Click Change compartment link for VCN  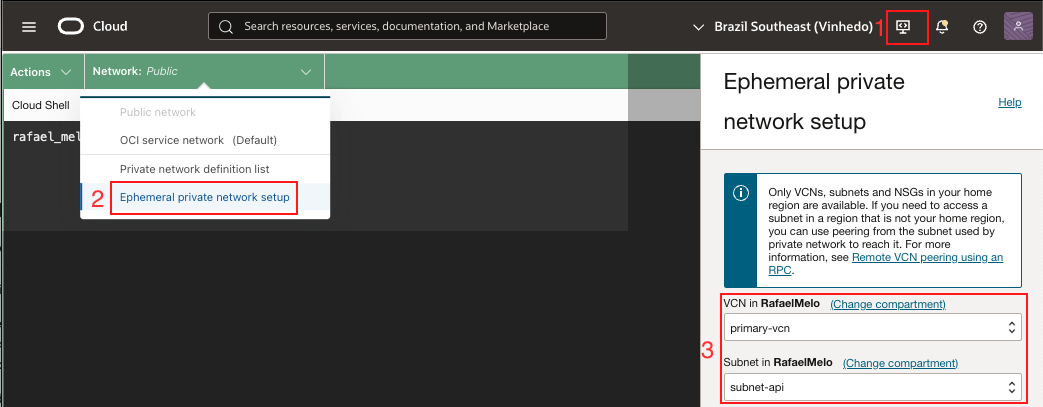[x=888, y=304]
